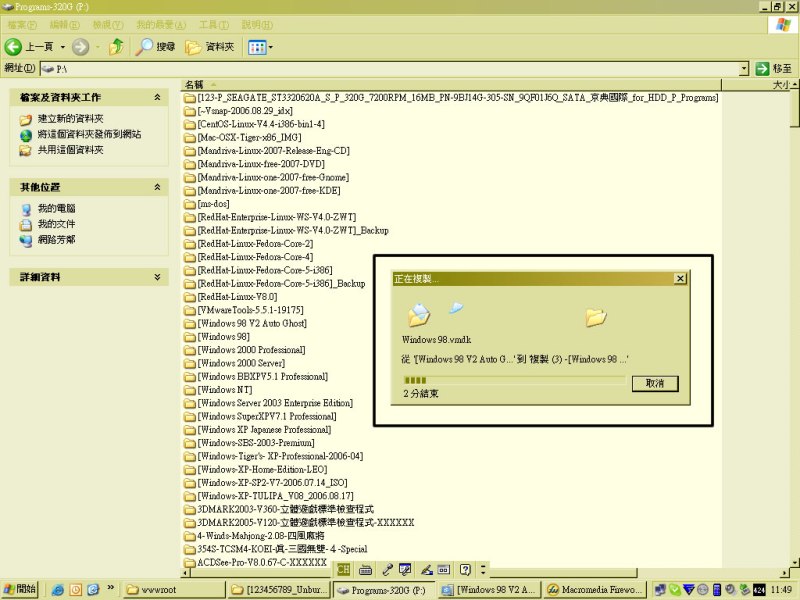This screenshot has width=800, height=600.
Task: Select the [RedHat-Linux-Fedora-Core-2] folder
Action: point(249,243)
